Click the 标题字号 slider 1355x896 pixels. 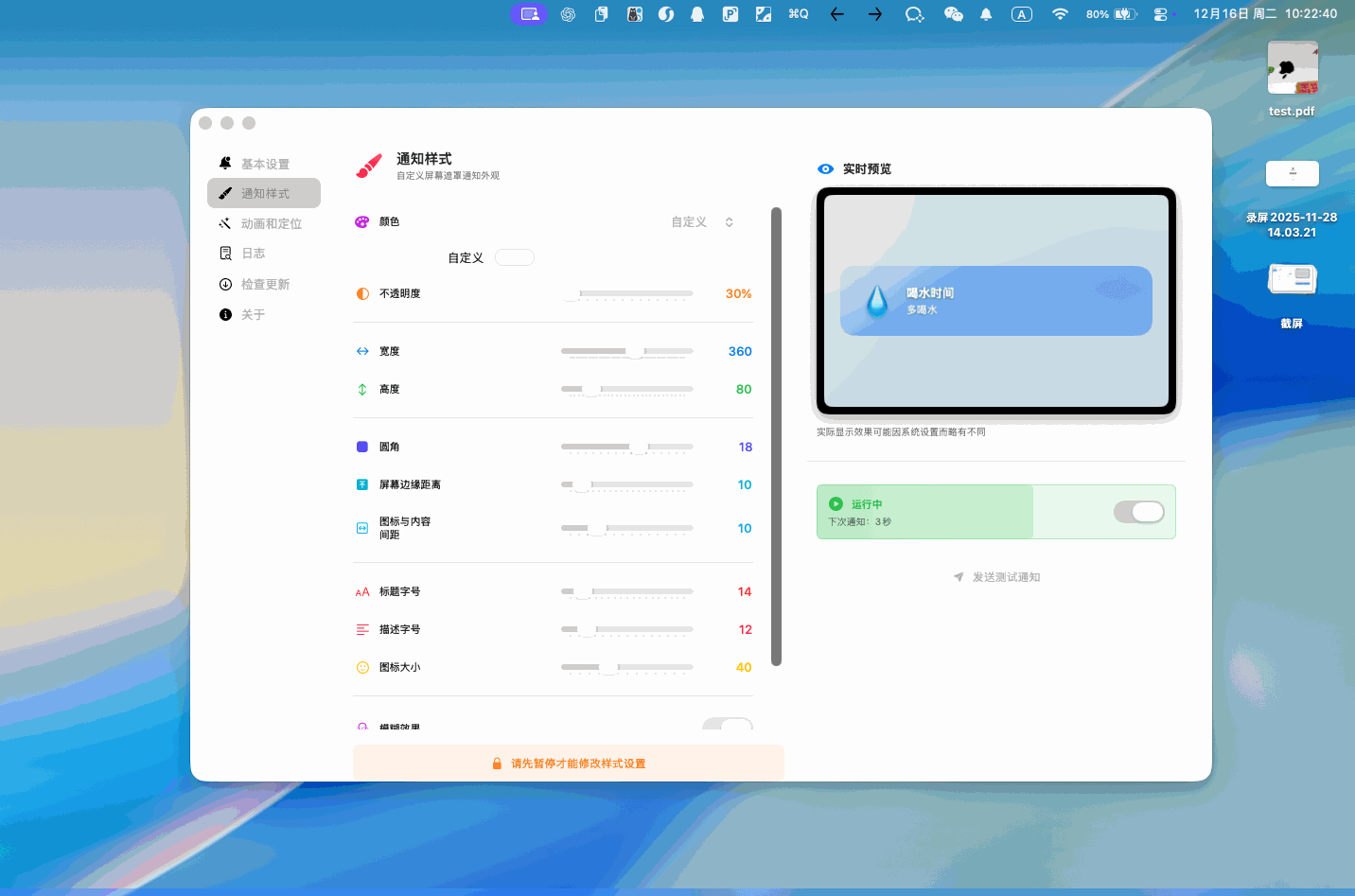[627, 591]
